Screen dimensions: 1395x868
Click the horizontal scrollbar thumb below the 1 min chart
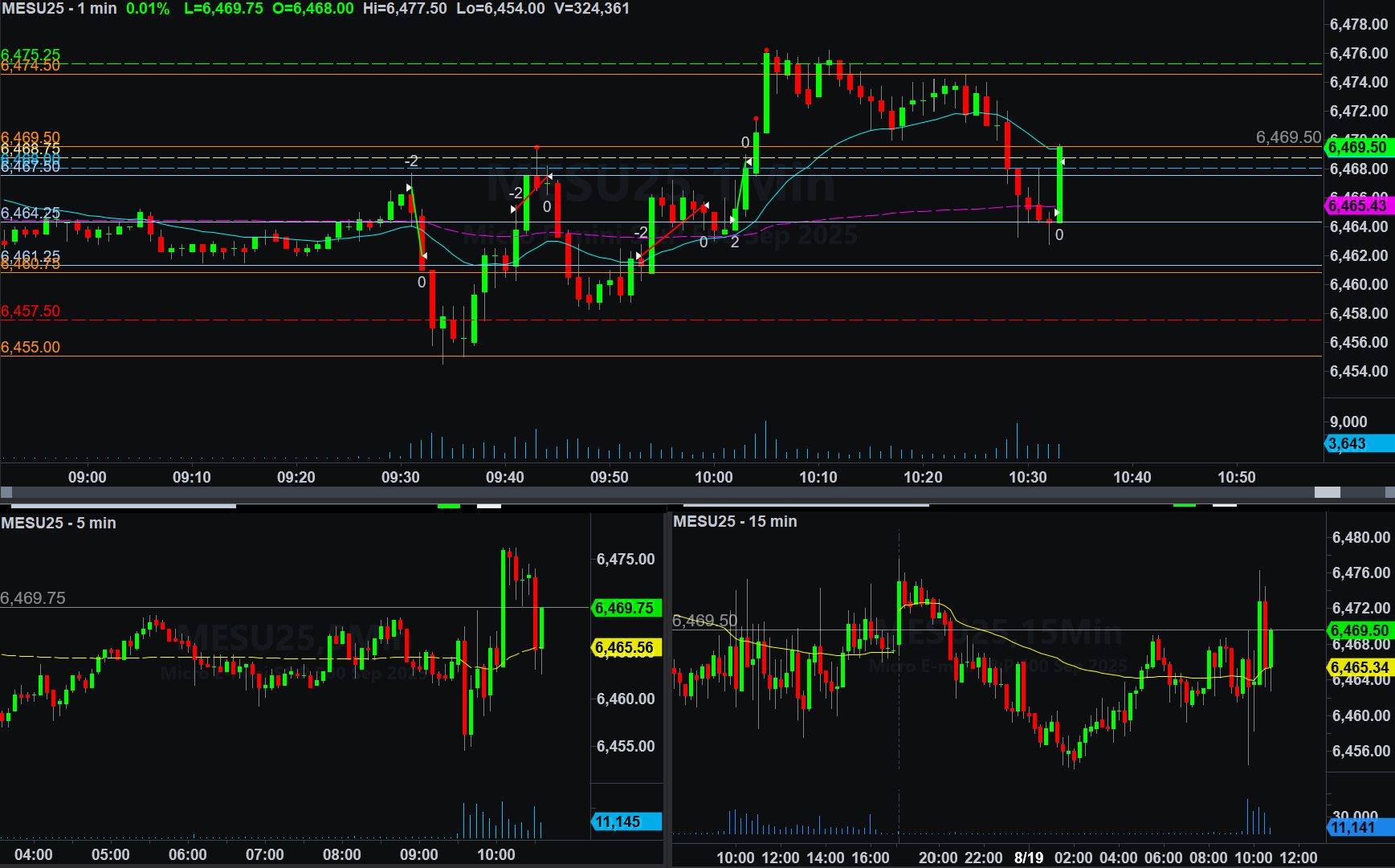(x=1327, y=492)
